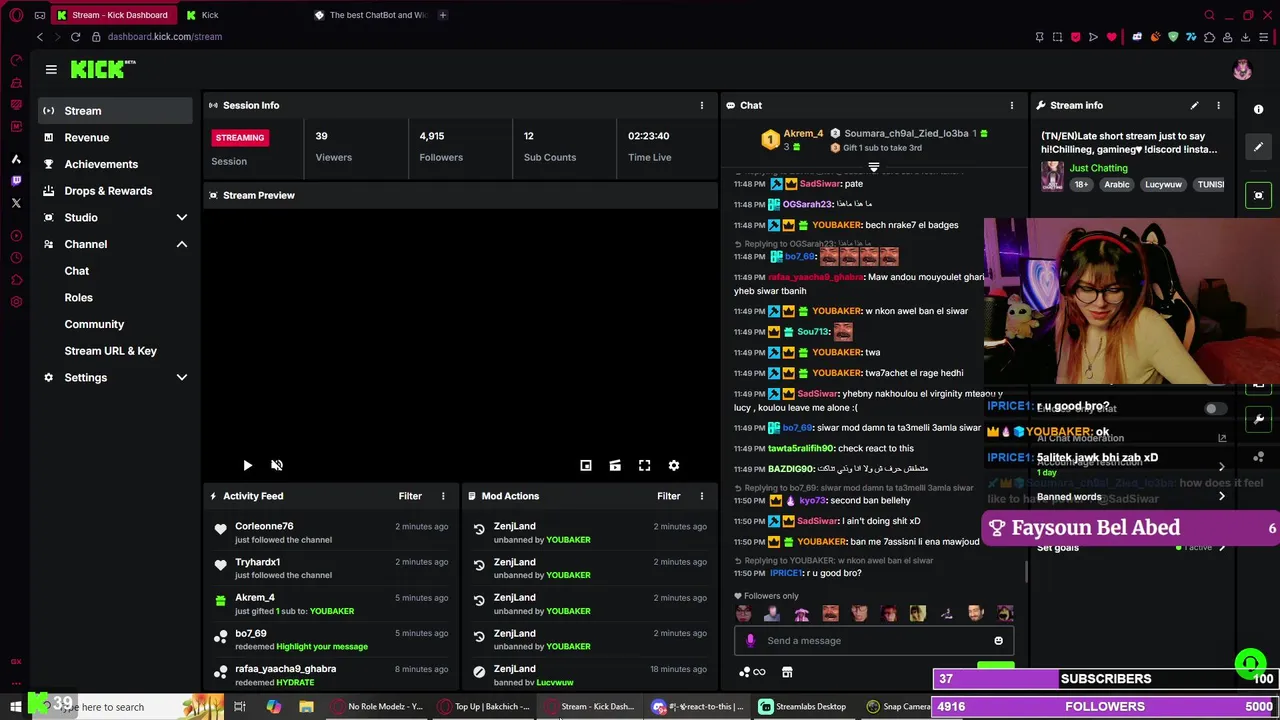Open Streamlabs Desktop from taskbar

pos(803,707)
